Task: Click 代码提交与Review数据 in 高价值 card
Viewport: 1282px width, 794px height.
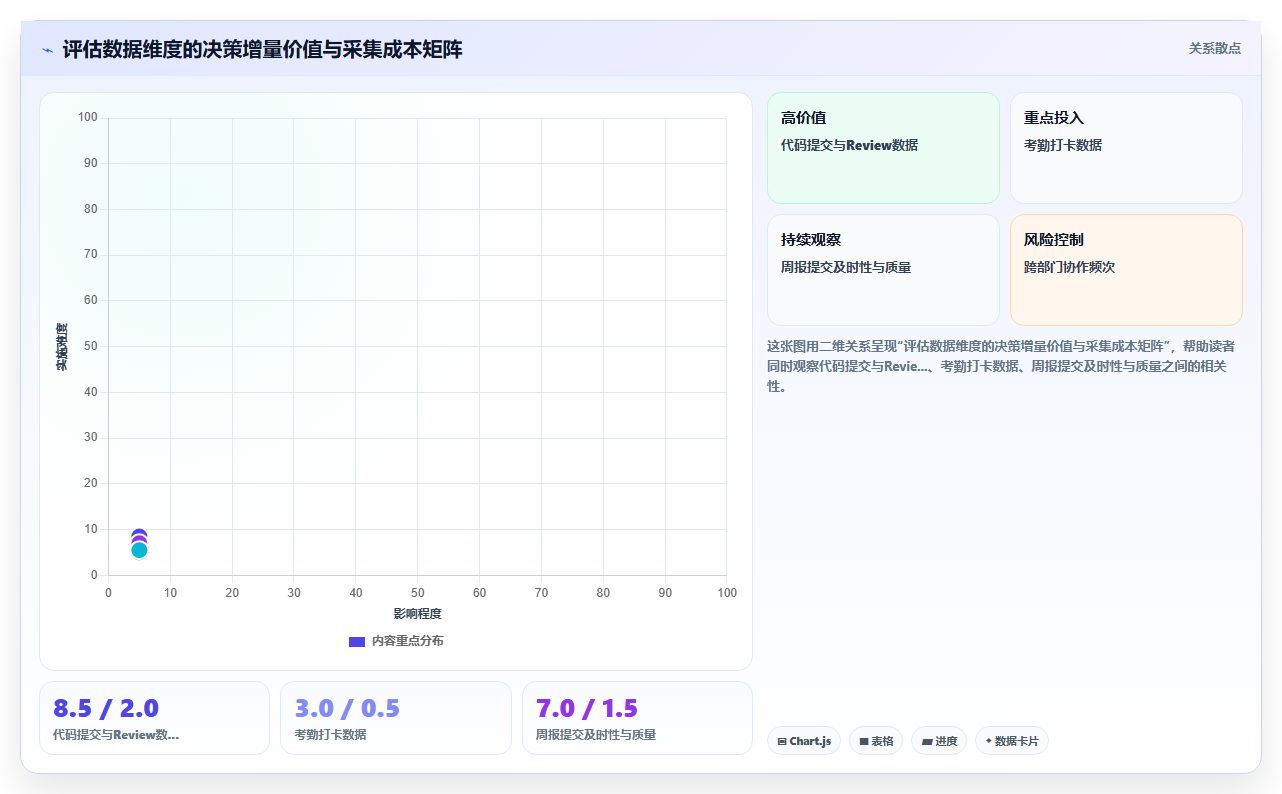Action: tap(849, 145)
